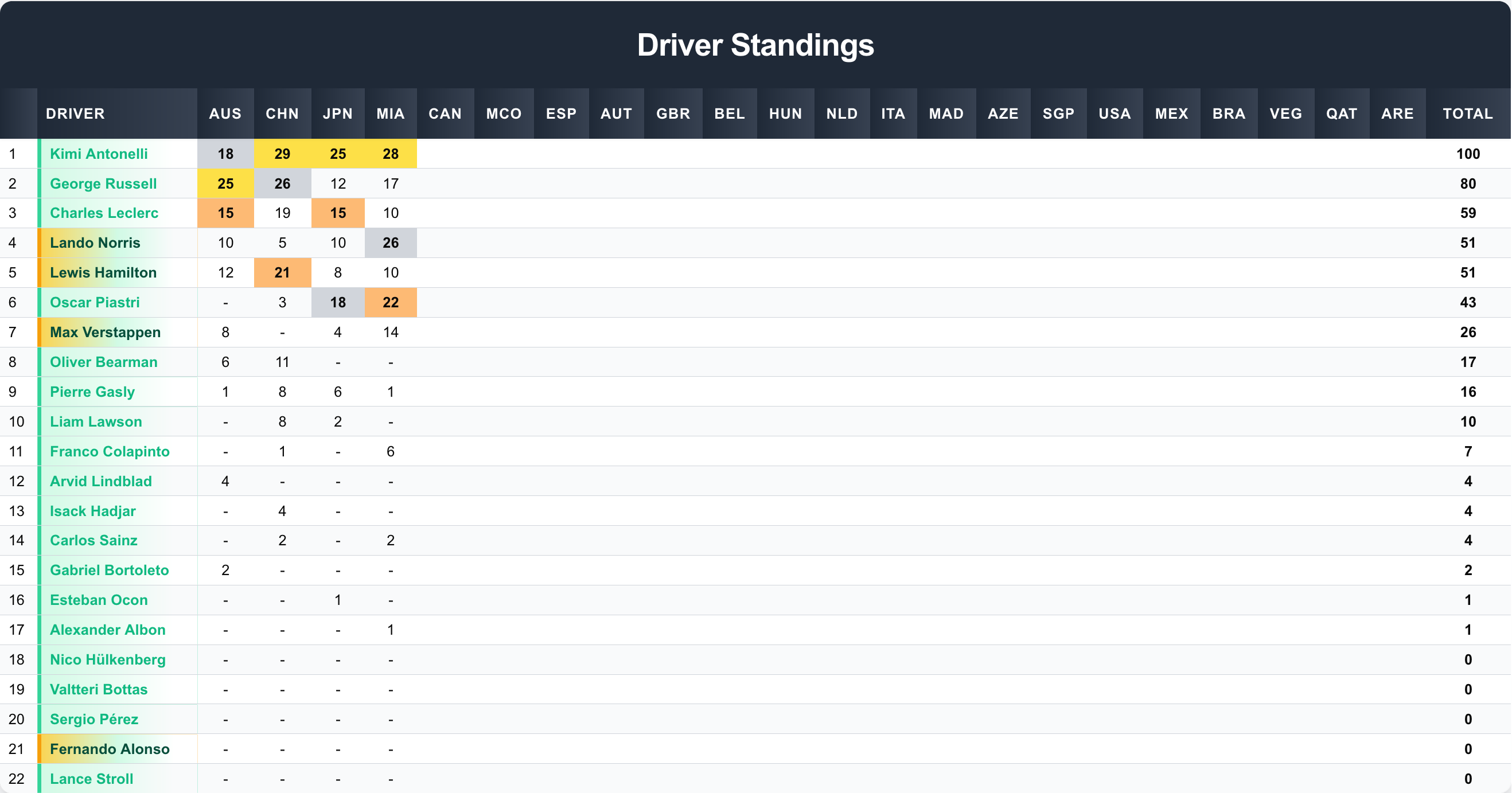Select the ESP race header

(562, 114)
